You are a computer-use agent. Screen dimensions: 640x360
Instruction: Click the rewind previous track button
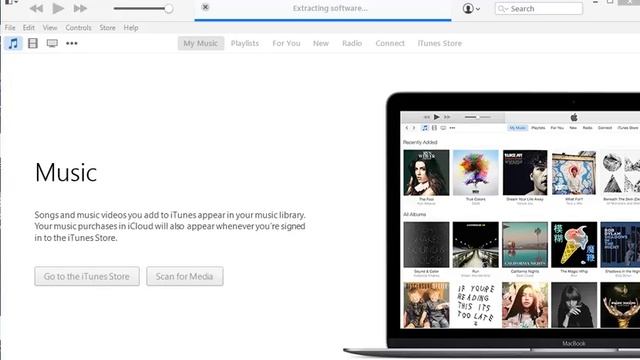click(x=36, y=8)
